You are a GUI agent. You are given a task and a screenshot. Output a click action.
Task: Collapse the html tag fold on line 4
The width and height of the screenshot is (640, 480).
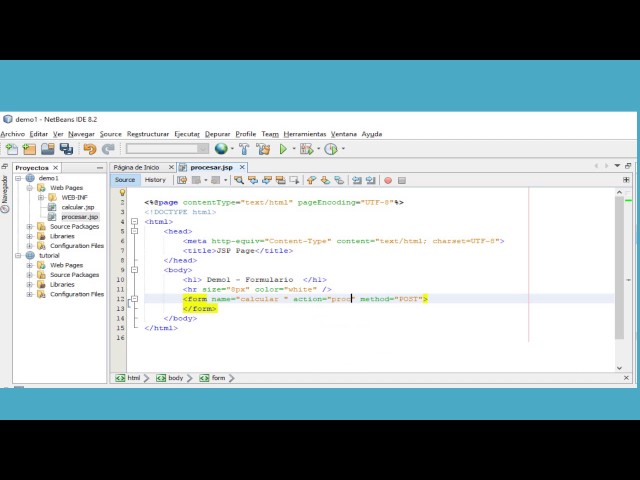click(135, 222)
